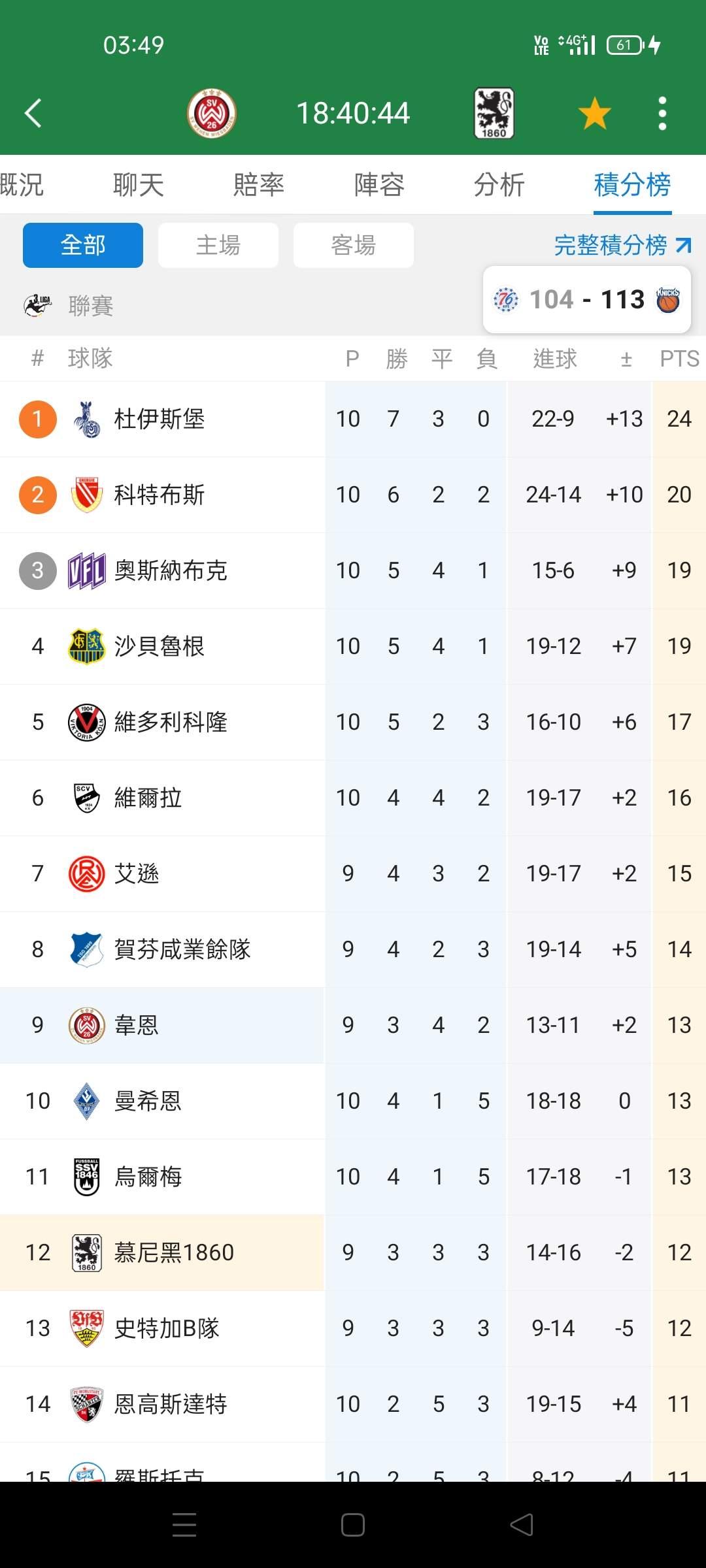Tap the 奧斯納布克 VfL crest
Viewport: 706px width, 1568px height.
click(x=86, y=570)
